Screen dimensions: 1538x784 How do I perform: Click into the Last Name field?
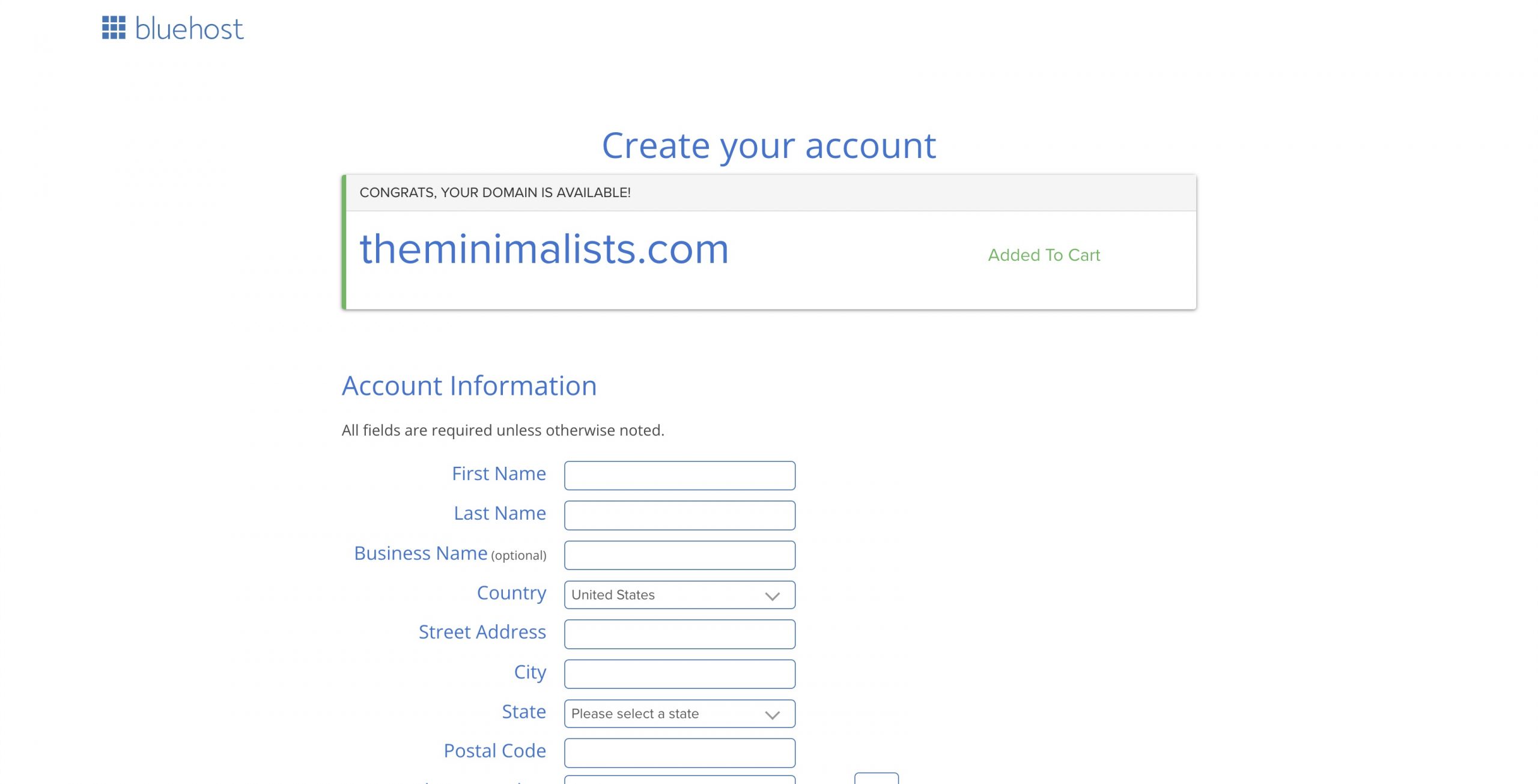(x=679, y=515)
